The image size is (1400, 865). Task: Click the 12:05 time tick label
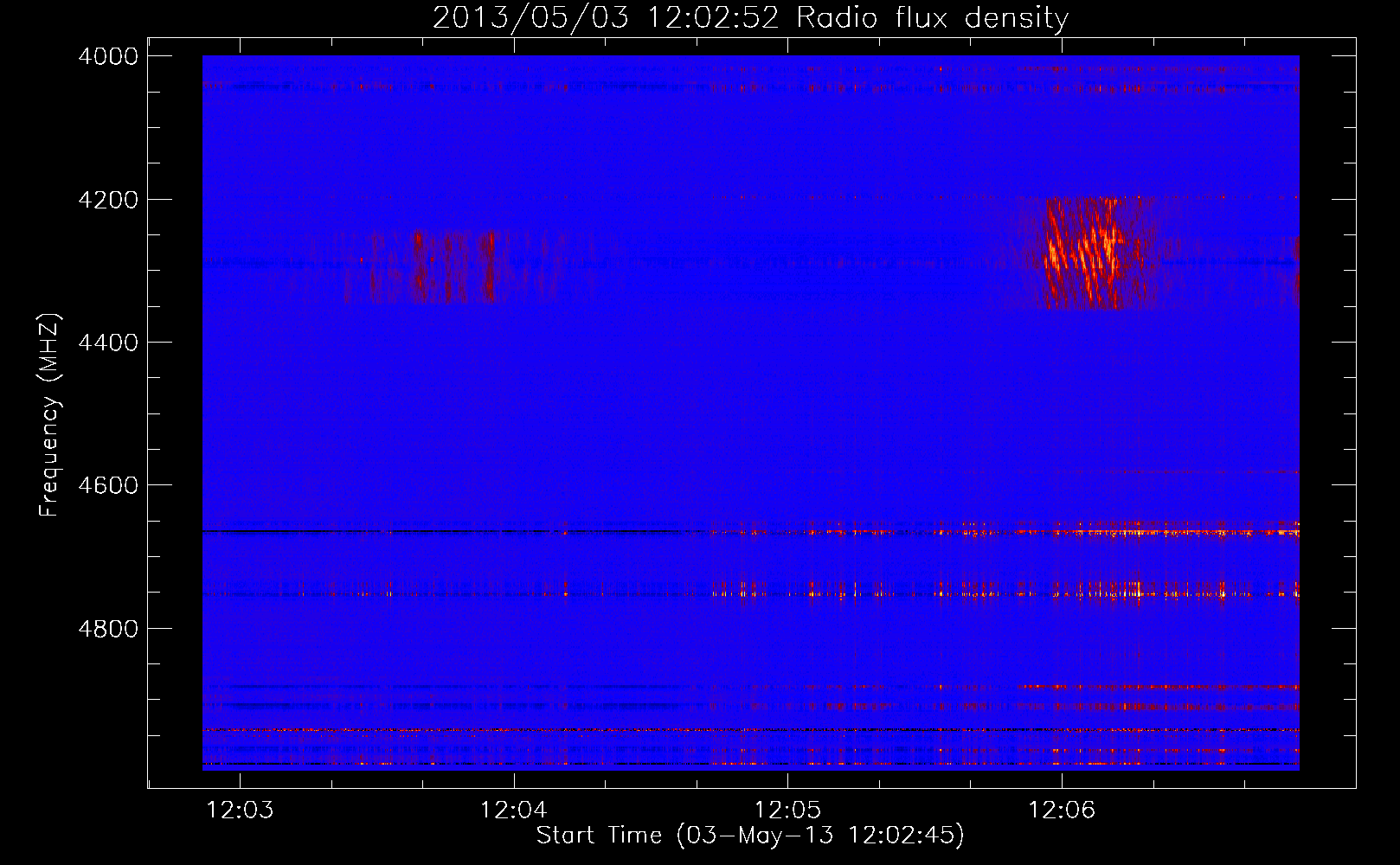(787, 811)
